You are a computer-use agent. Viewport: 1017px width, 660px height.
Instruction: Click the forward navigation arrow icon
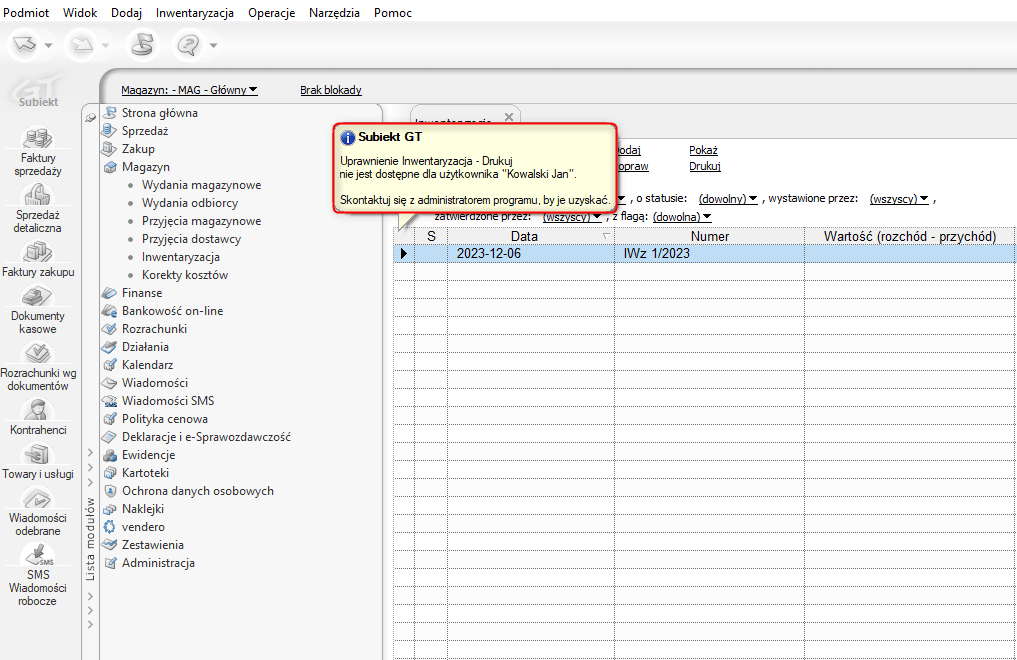tap(82, 45)
